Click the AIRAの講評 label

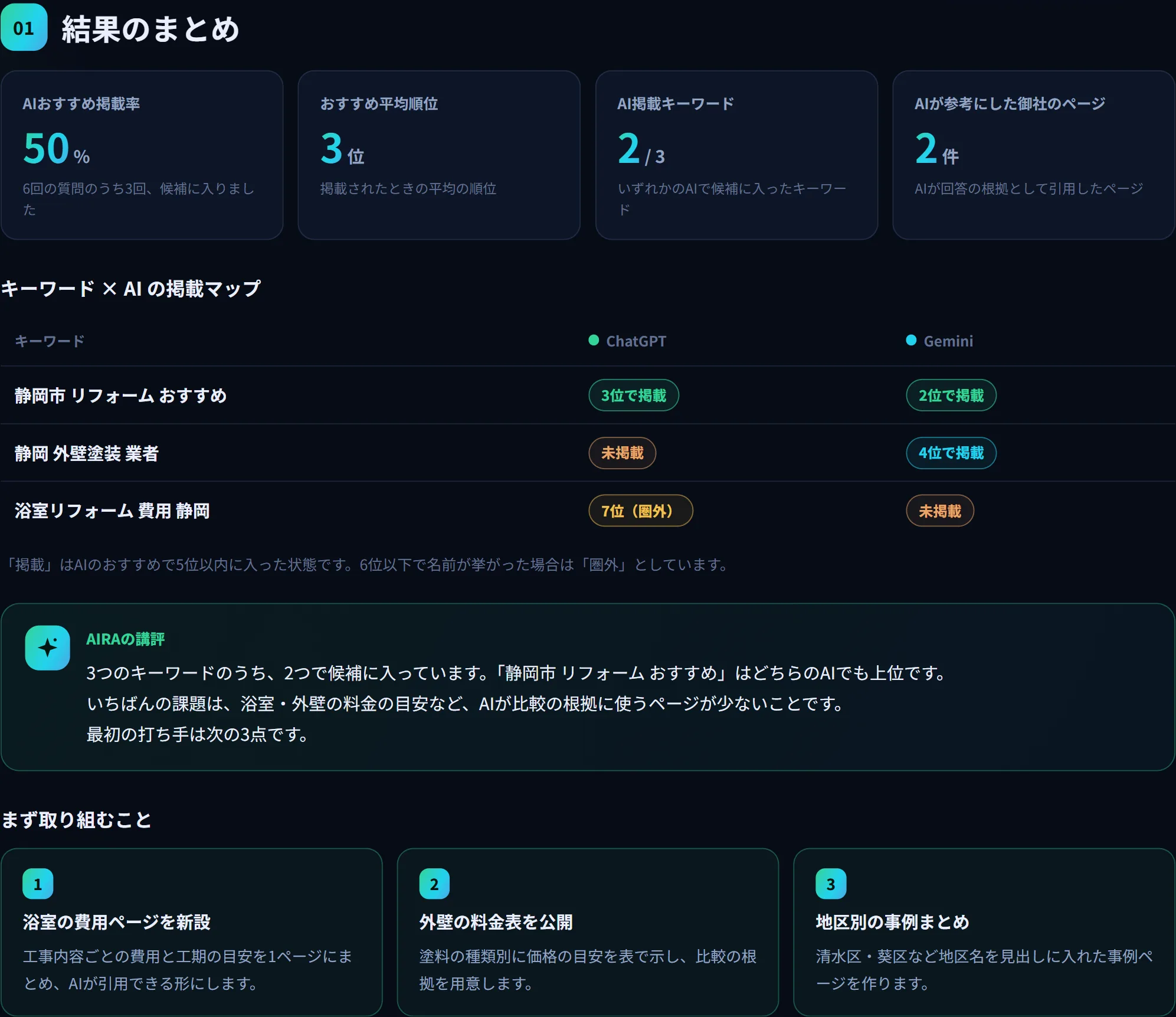pyautogui.click(x=126, y=639)
